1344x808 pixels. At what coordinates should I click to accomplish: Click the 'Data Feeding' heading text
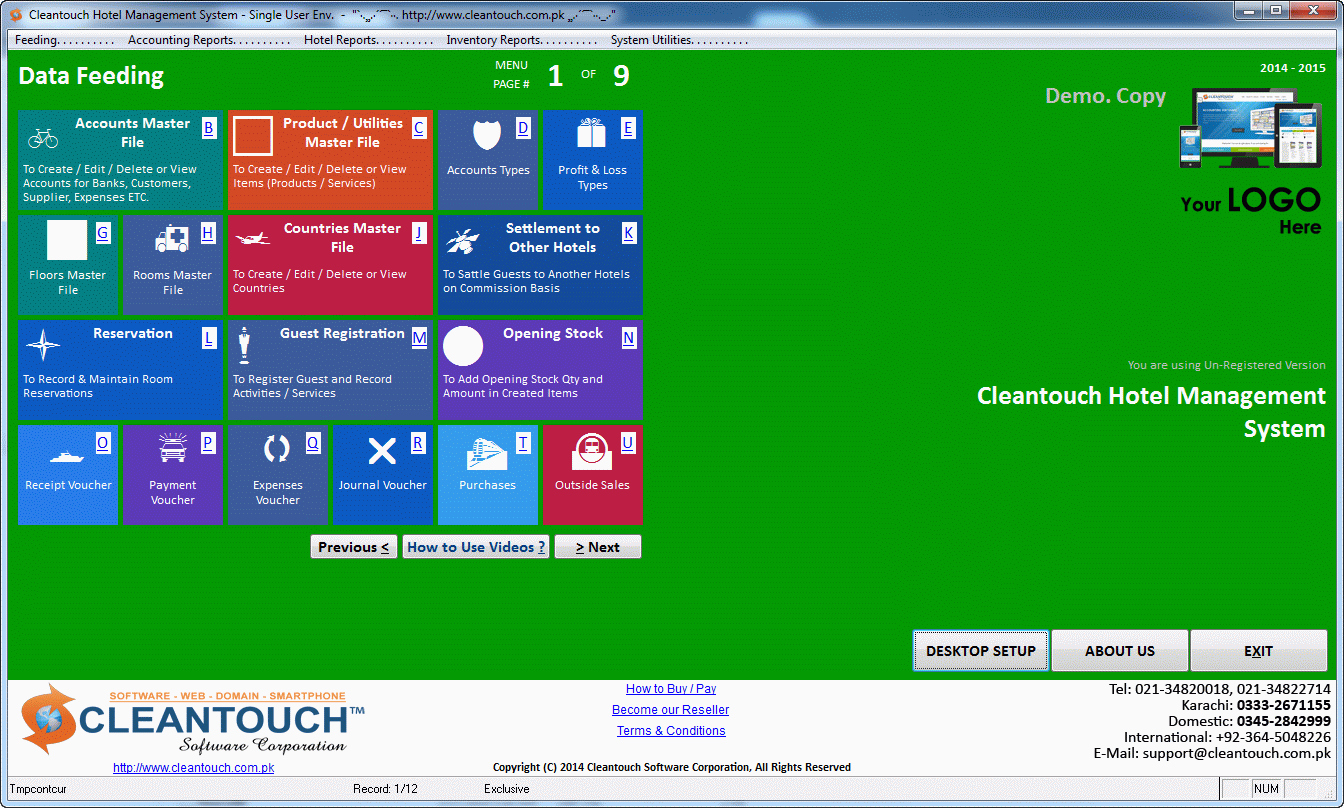click(x=91, y=76)
